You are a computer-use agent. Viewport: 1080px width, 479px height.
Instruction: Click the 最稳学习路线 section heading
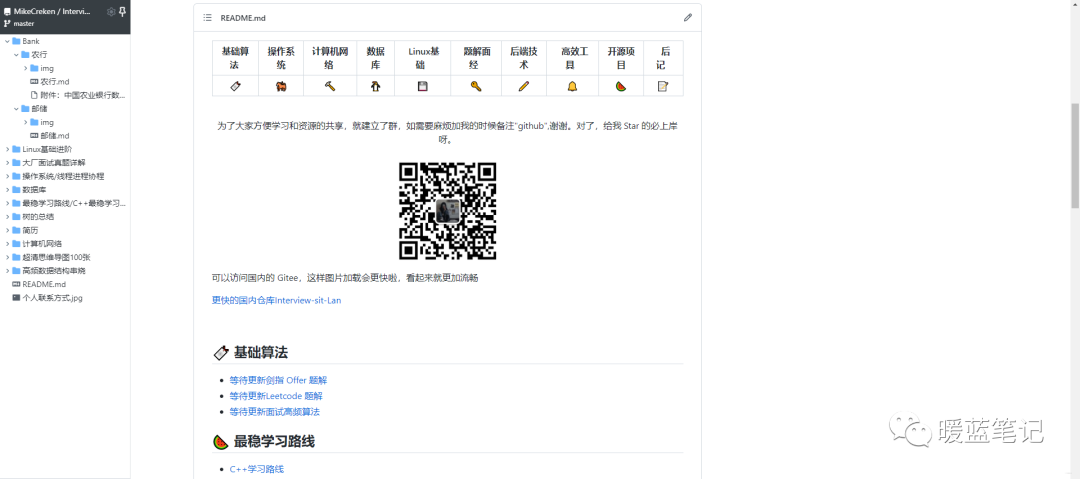(274, 442)
